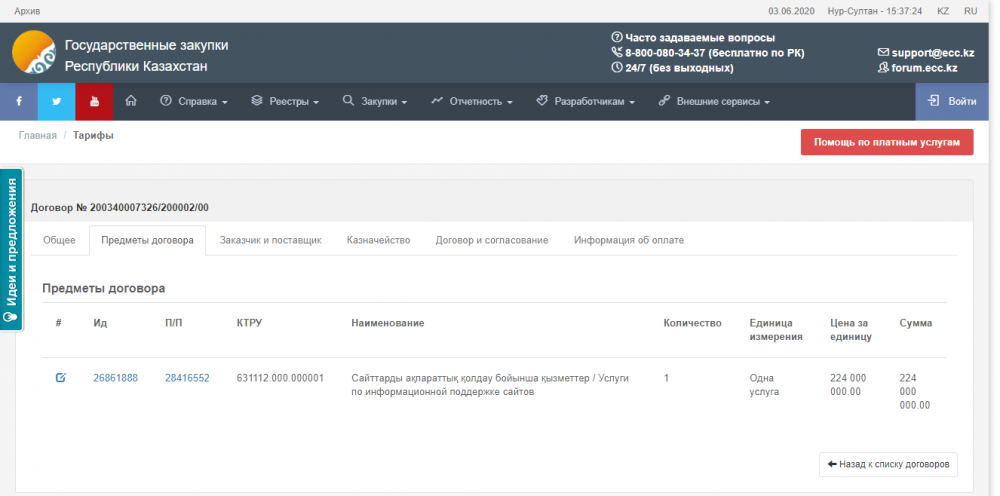The image size is (1000, 496).
Task: Select the Информация об оплате tab
Action: 635,240
